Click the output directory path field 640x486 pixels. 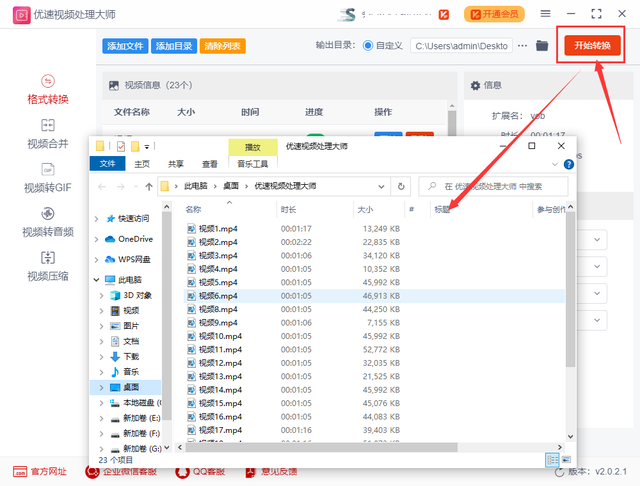click(x=461, y=46)
